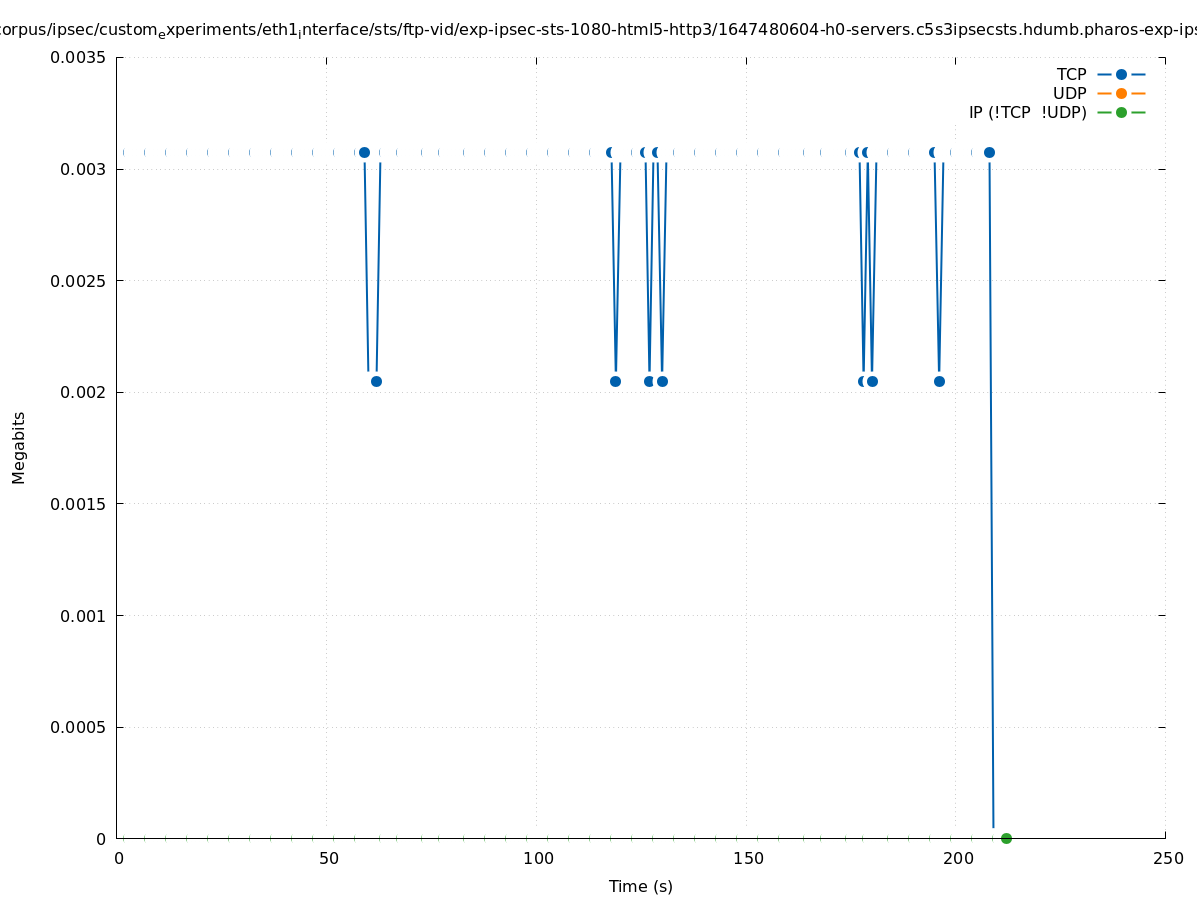Image resolution: width=1197 pixels, height=900 pixels.
Task: Click the Time (s) x-axis label
Action: [x=640, y=886]
